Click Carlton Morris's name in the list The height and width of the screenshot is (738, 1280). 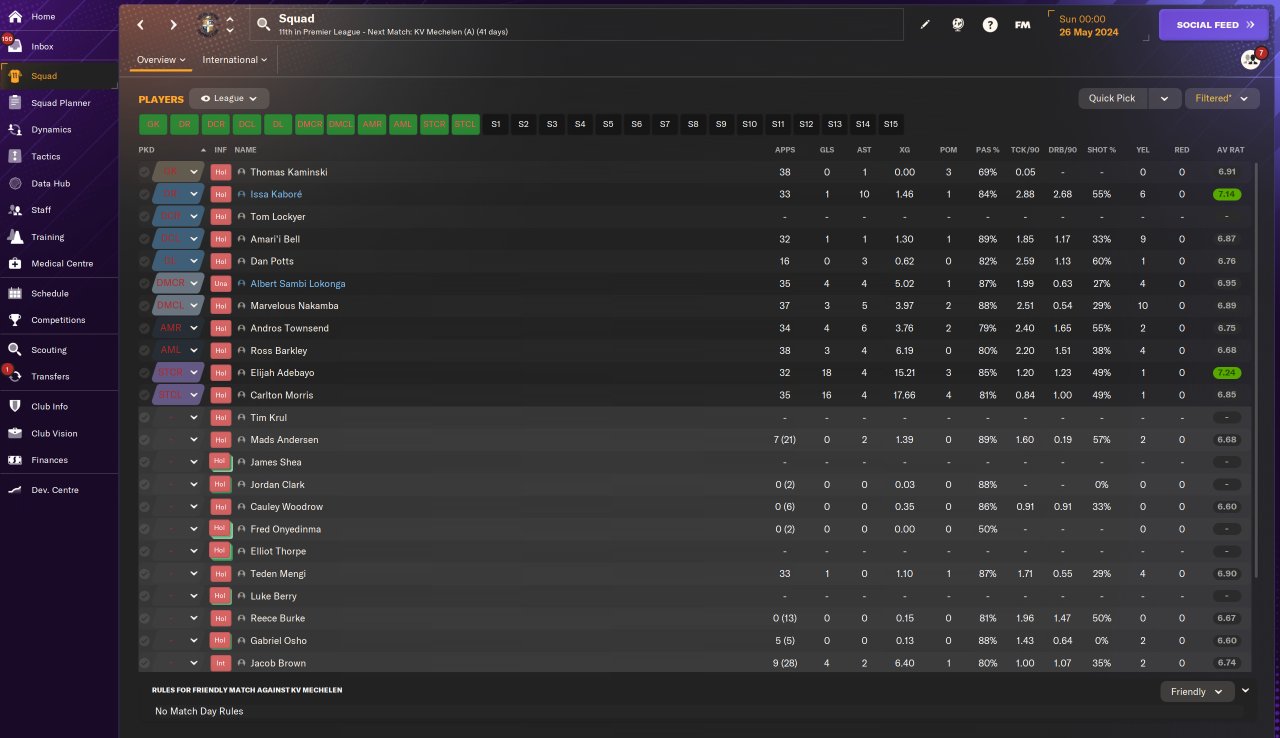[282, 396]
